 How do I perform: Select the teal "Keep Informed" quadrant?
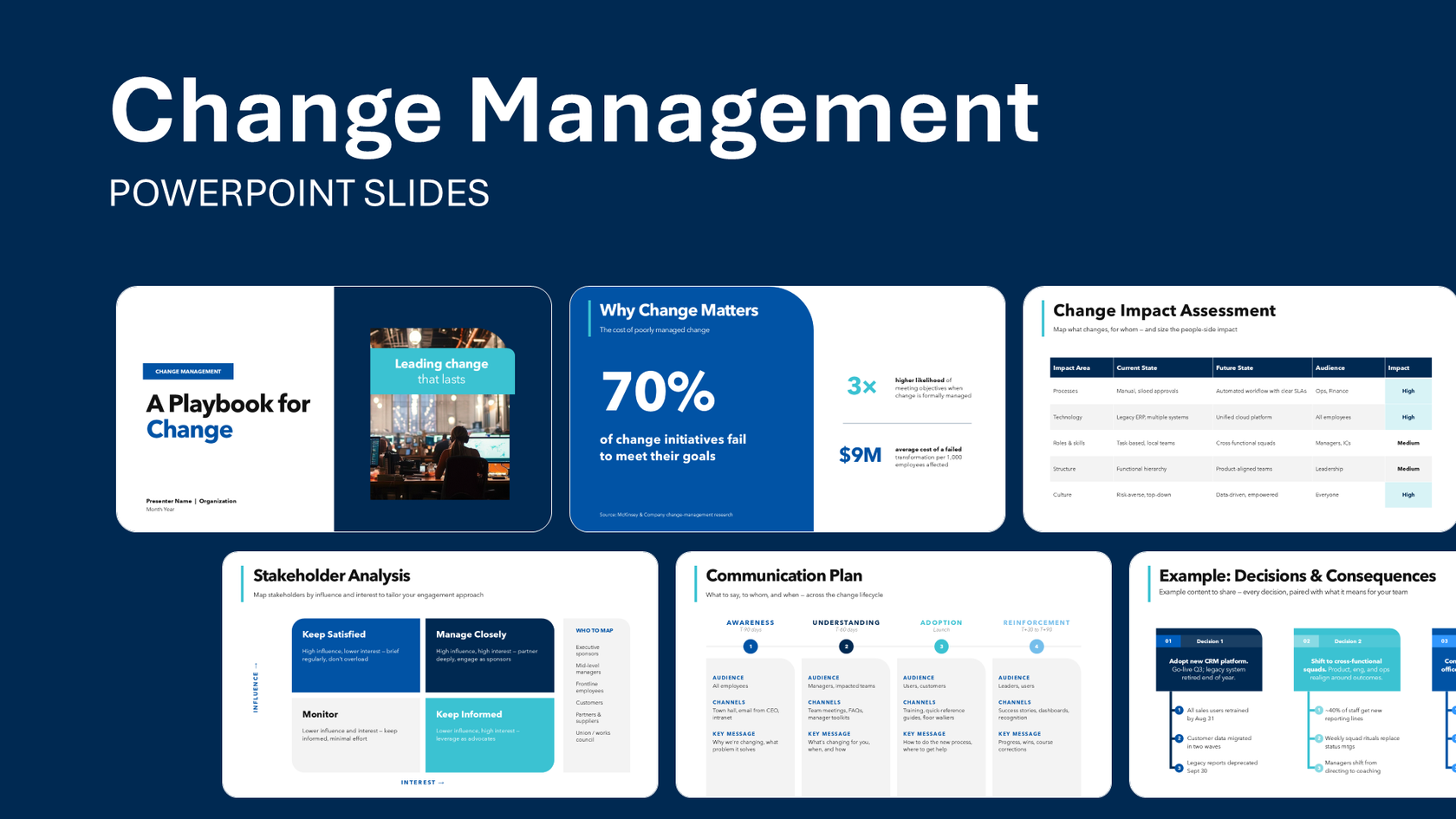pos(490,735)
